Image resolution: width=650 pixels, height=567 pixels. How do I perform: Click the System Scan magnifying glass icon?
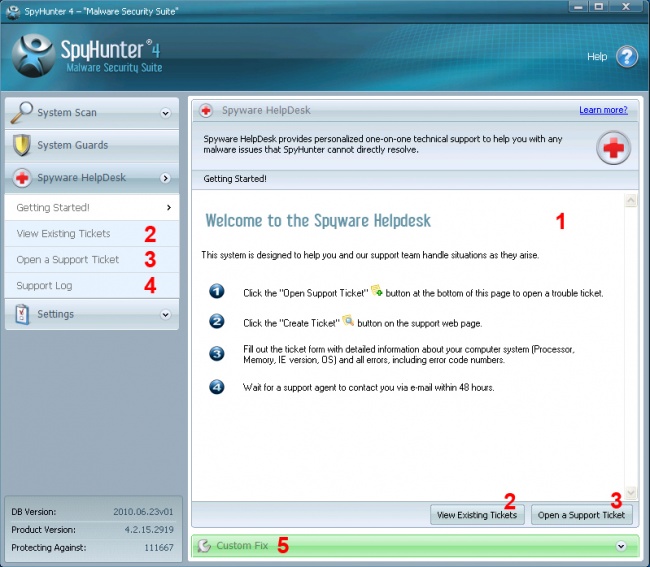(x=22, y=113)
